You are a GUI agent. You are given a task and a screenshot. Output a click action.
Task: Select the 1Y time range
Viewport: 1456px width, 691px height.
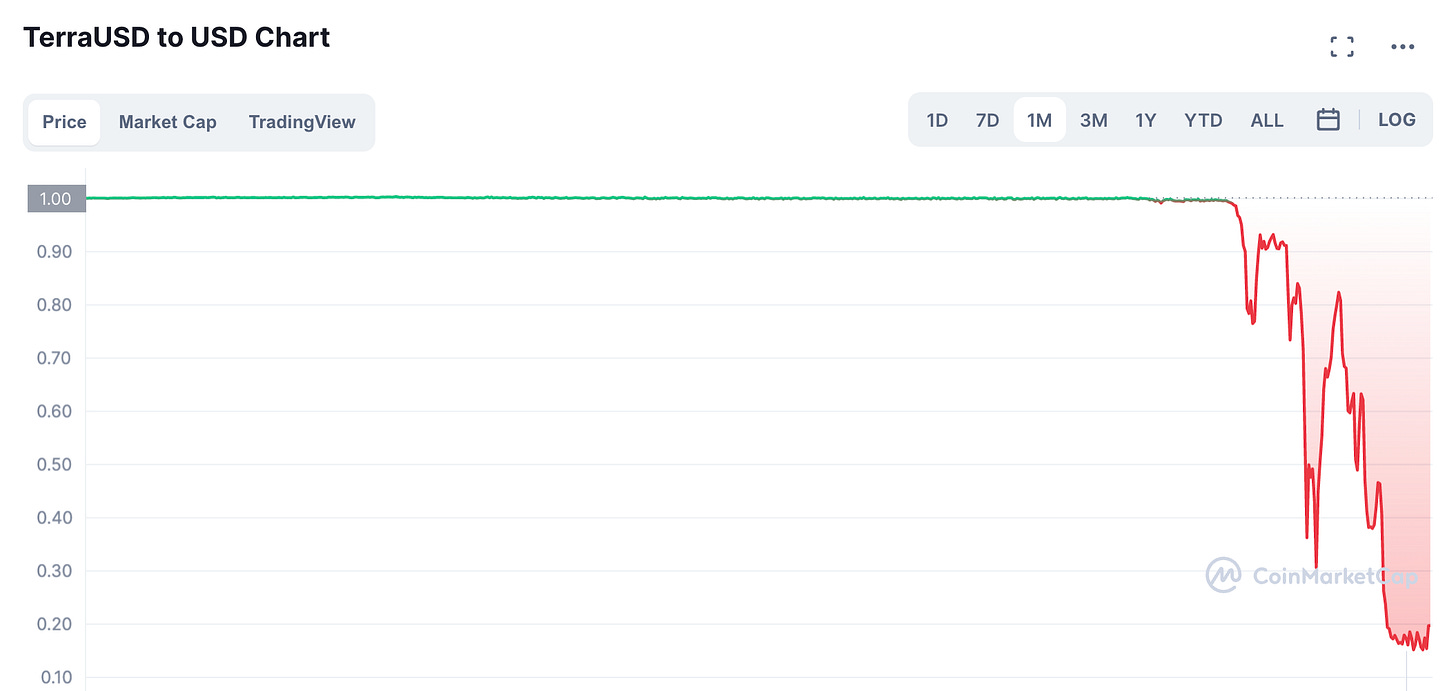(1145, 120)
